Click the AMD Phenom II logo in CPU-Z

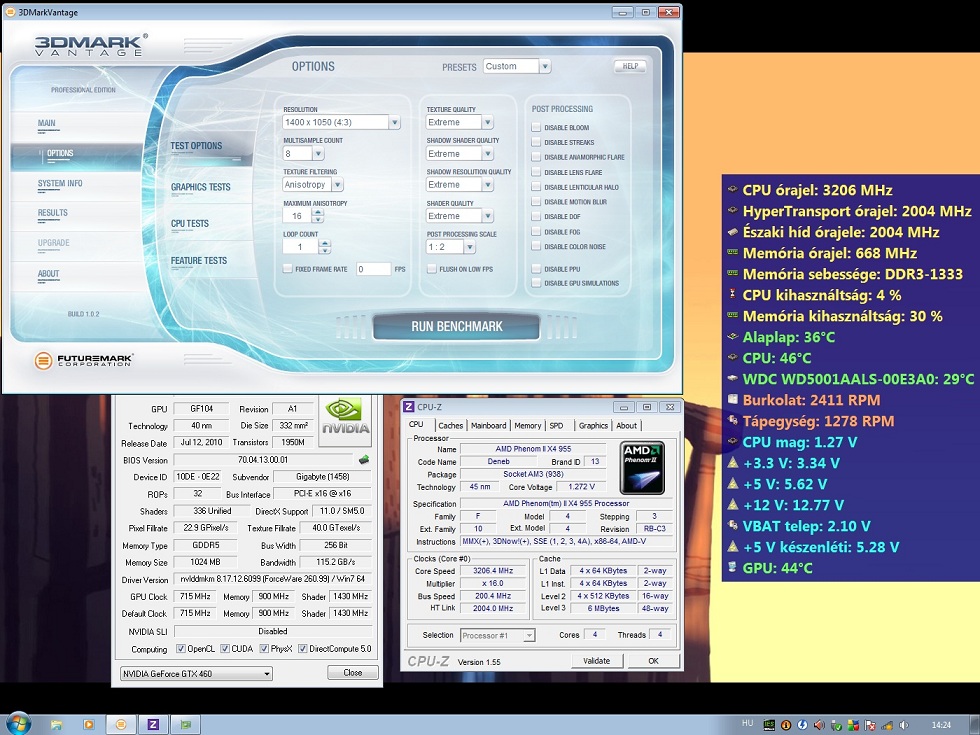click(x=642, y=468)
